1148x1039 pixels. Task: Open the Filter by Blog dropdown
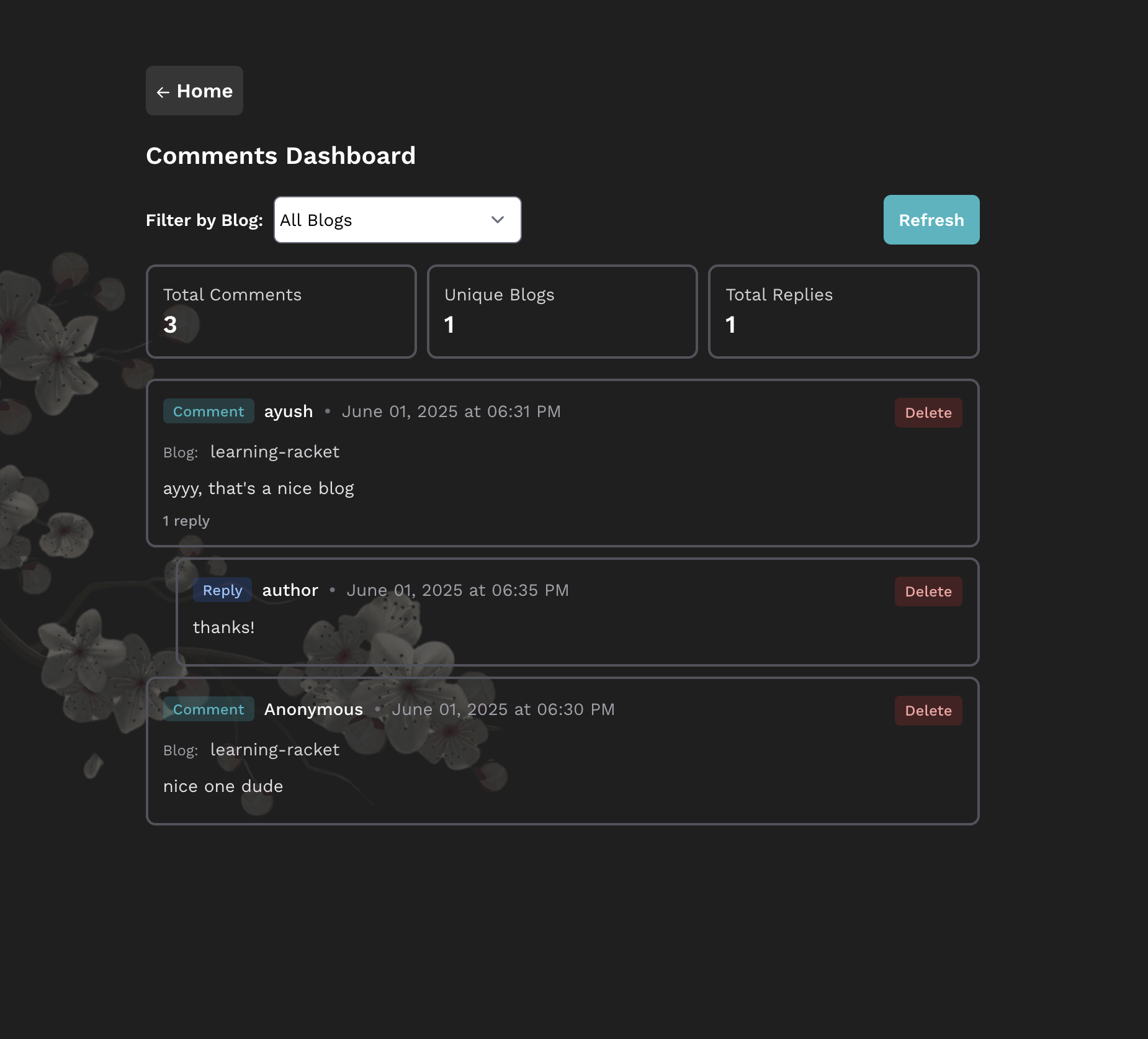(x=397, y=220)
